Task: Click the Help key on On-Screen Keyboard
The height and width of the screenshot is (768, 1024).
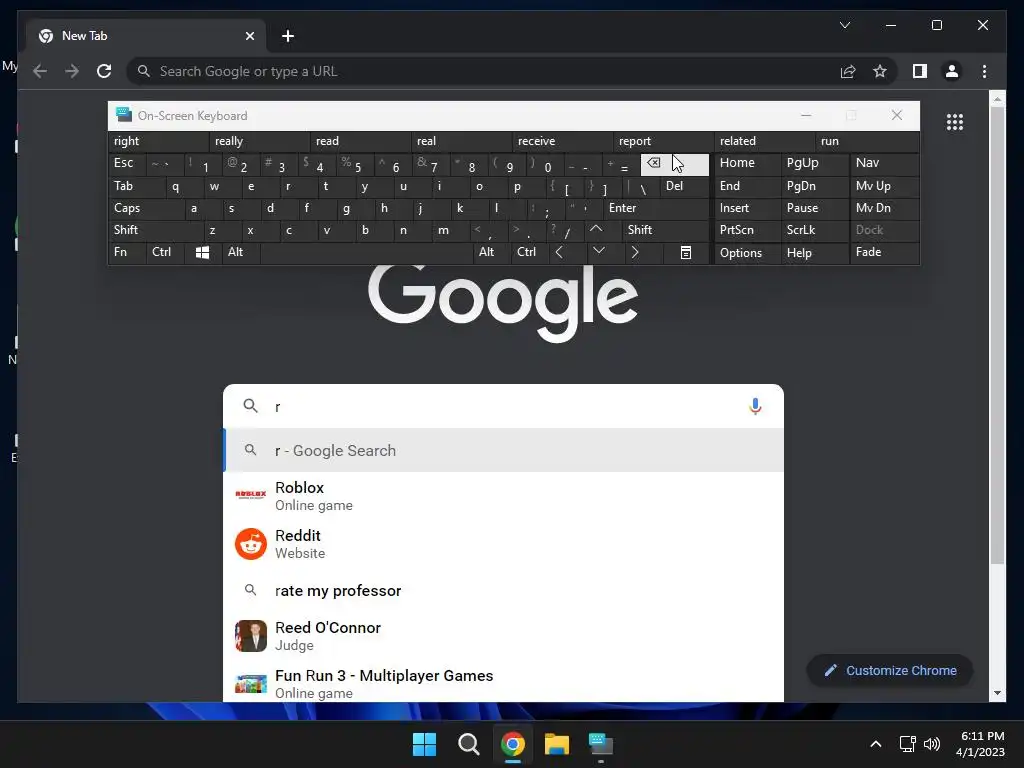Action: (x=815, y=253)
